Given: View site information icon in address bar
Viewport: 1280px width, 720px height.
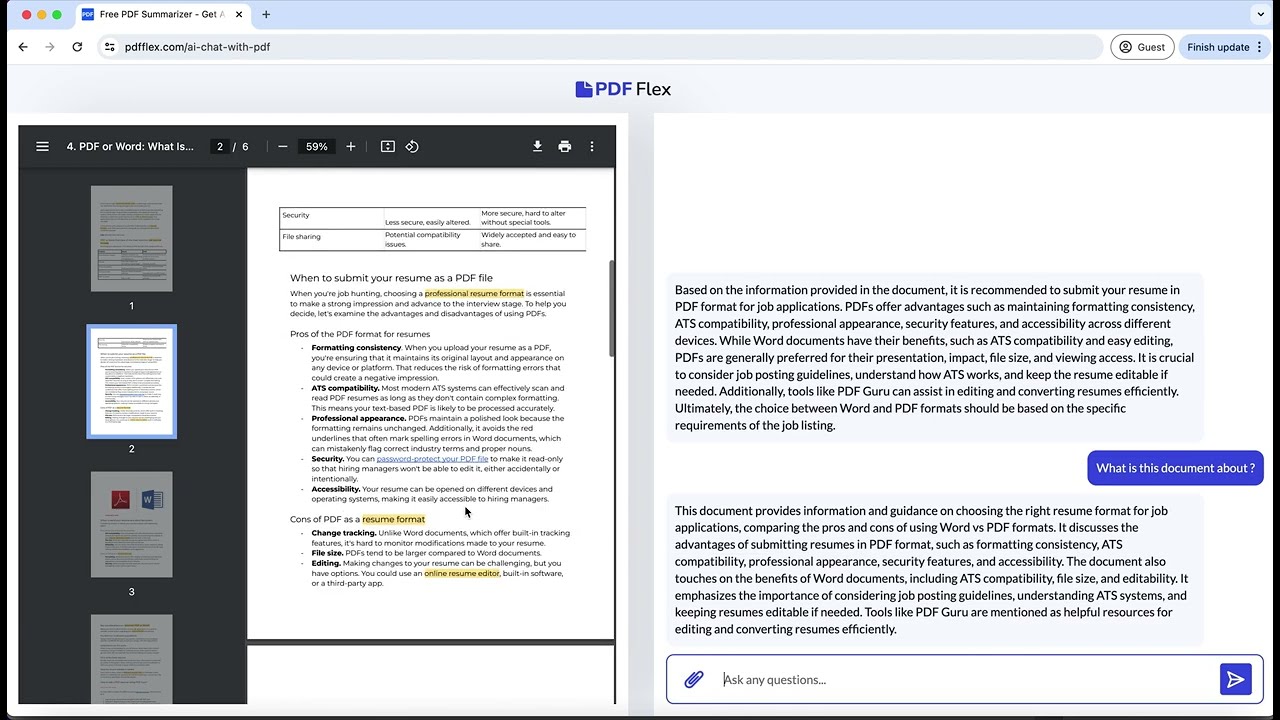Looking at the screenshot, I should [x=110, y=47].
